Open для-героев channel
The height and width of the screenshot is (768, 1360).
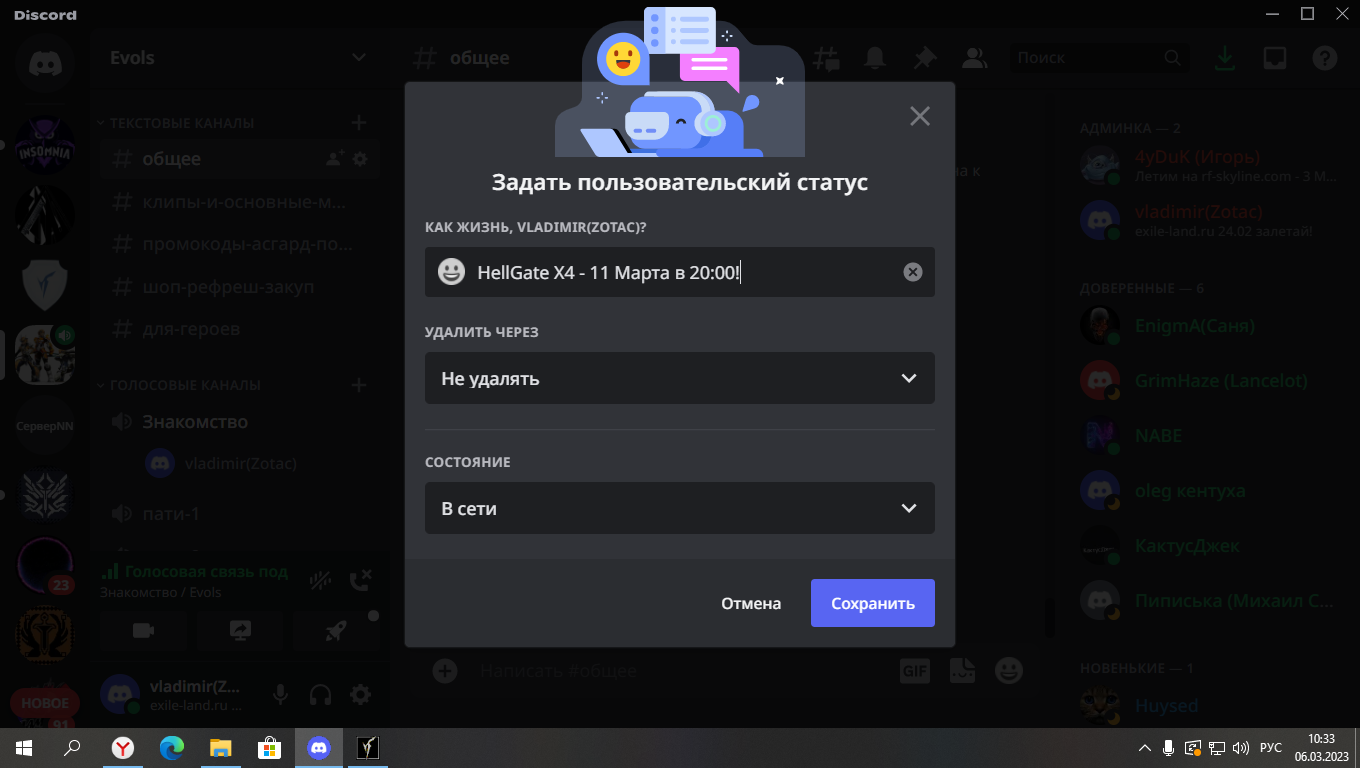tap(238, 328)
